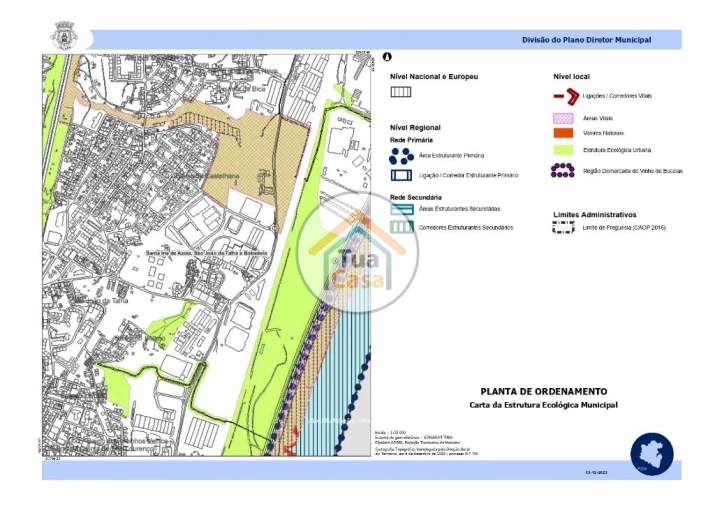Click Carta da Estrutura Ecológica Municipal subtitle

coord(543,405)
